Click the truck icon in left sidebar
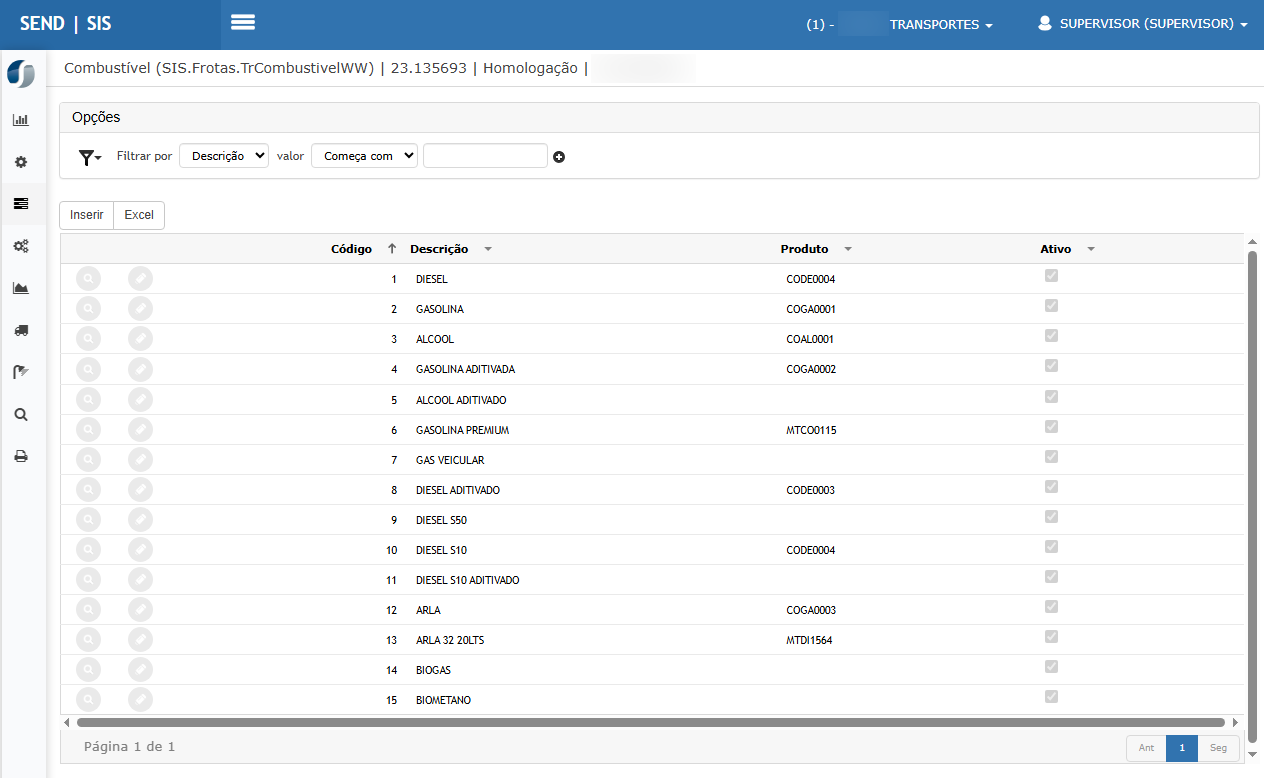The image size is (1264, 778). pyautogui.click(x=21, y=330)
